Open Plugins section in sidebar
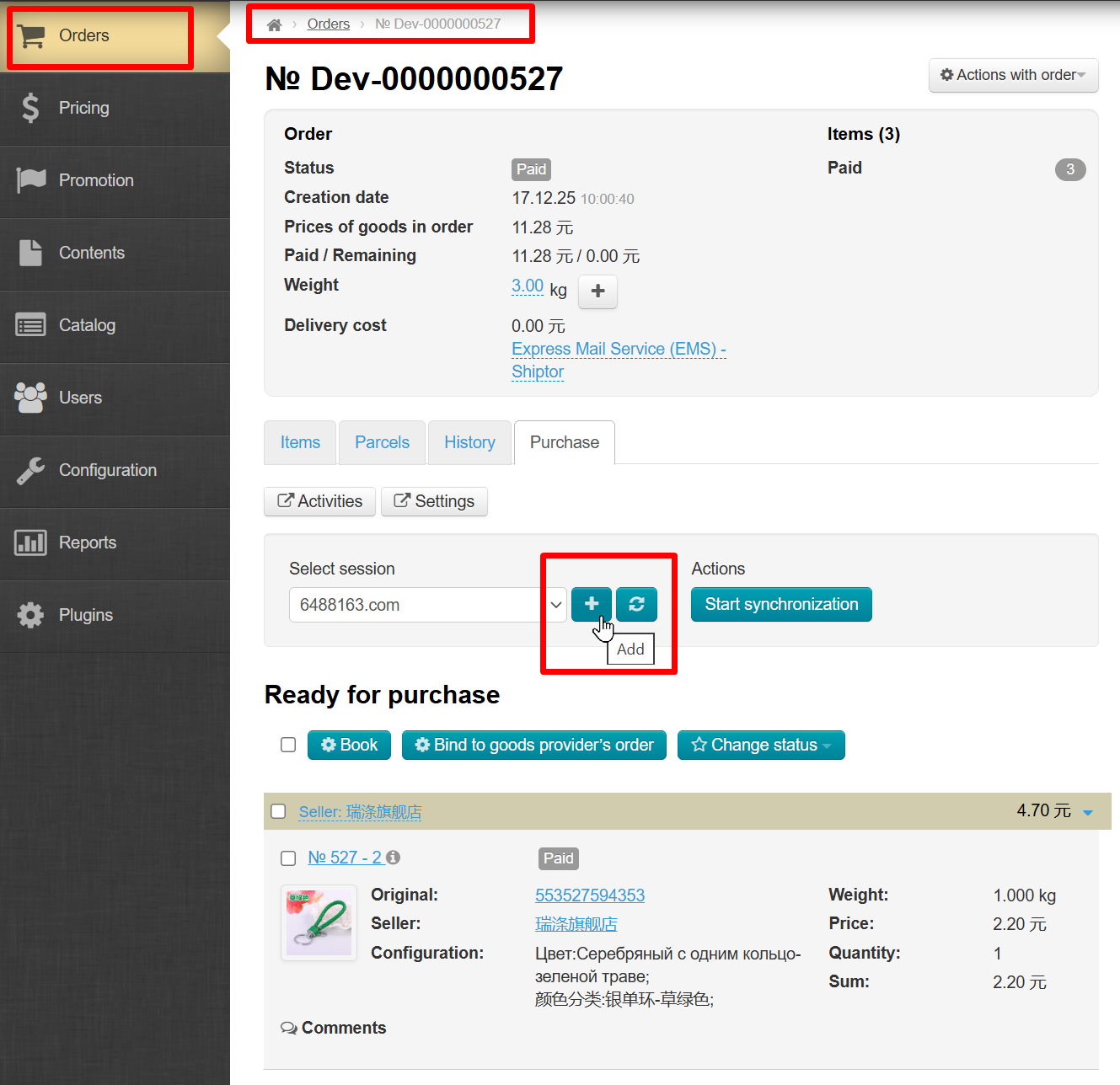Viewport: 1120px width, 1085px height. tap(85, 615)
